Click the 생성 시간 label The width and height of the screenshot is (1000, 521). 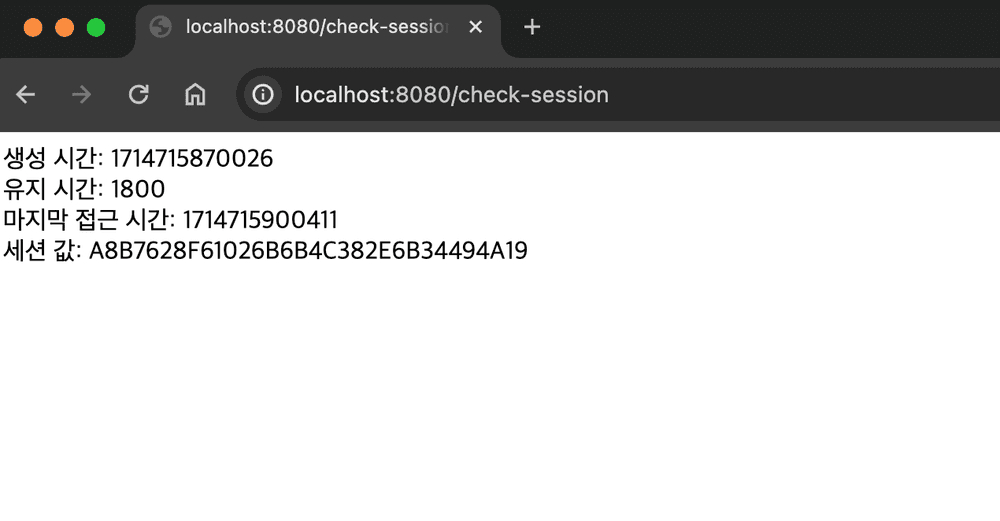53,158
